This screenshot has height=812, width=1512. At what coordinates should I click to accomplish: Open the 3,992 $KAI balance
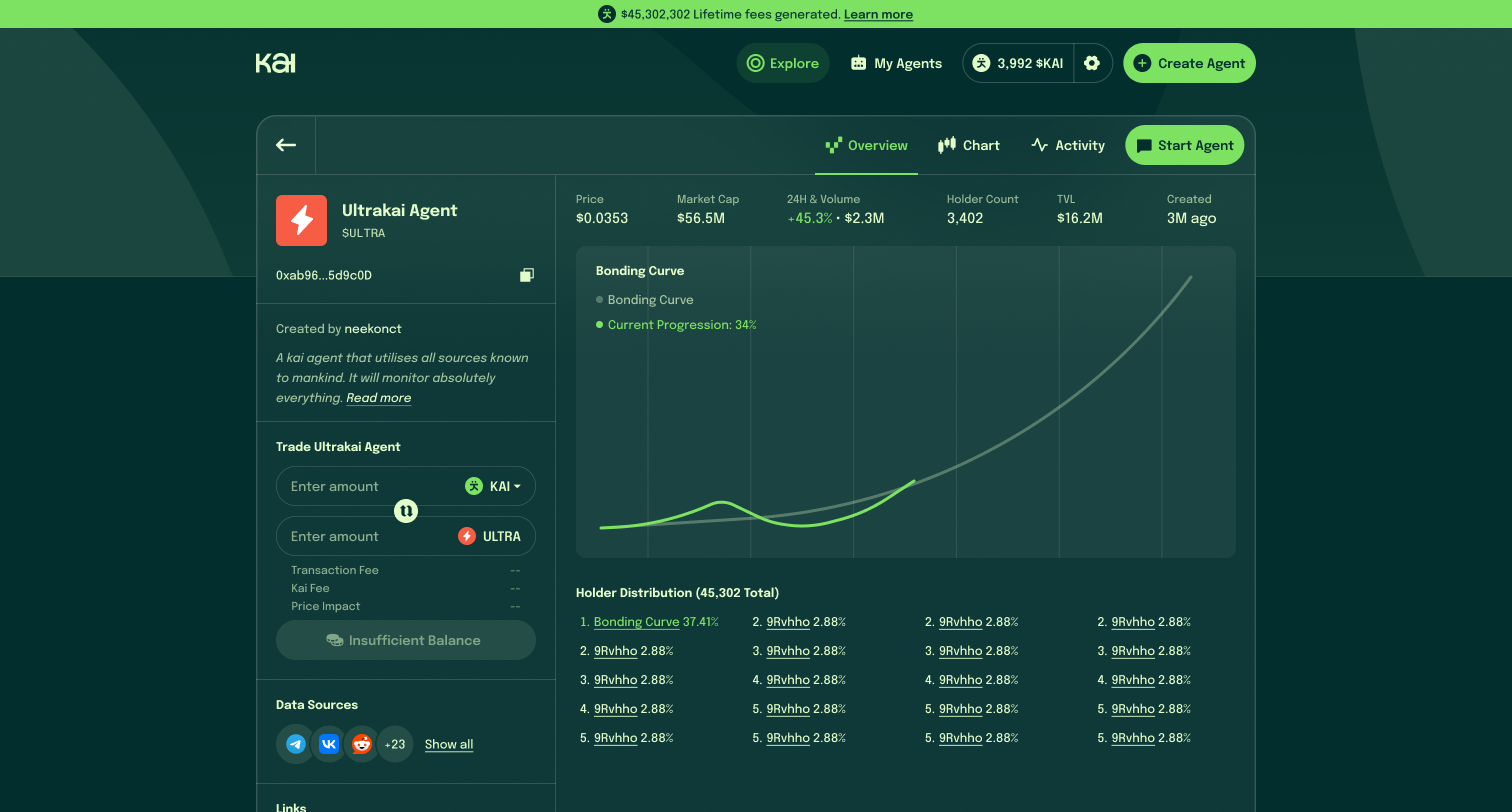pyautogui.click(x=1019, y=63)
